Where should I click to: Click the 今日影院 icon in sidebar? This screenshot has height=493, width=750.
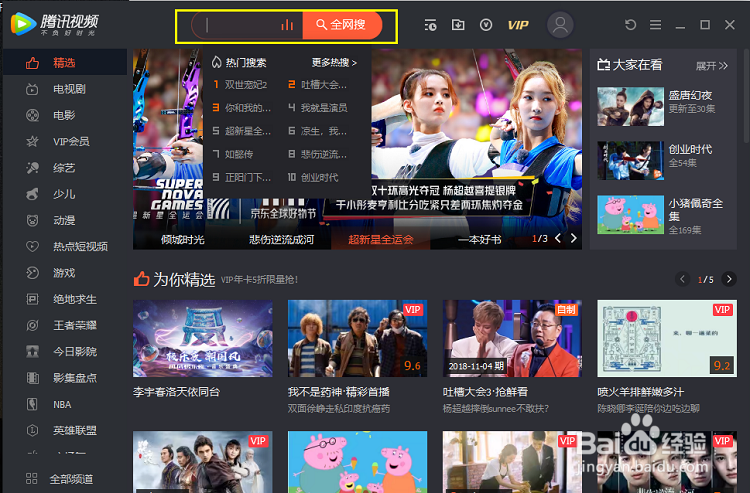33,352
